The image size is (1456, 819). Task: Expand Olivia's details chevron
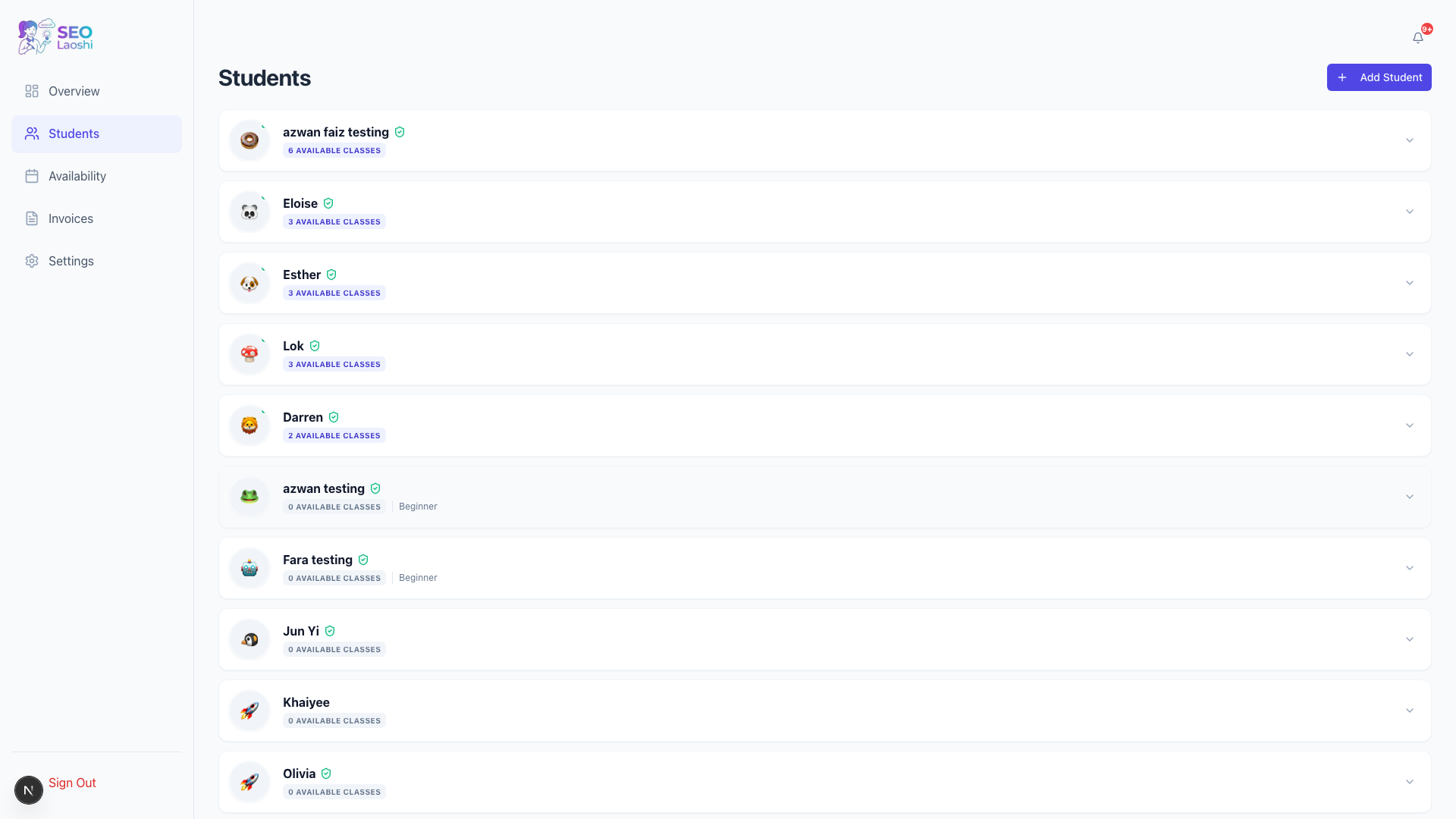coord(1409,781)
